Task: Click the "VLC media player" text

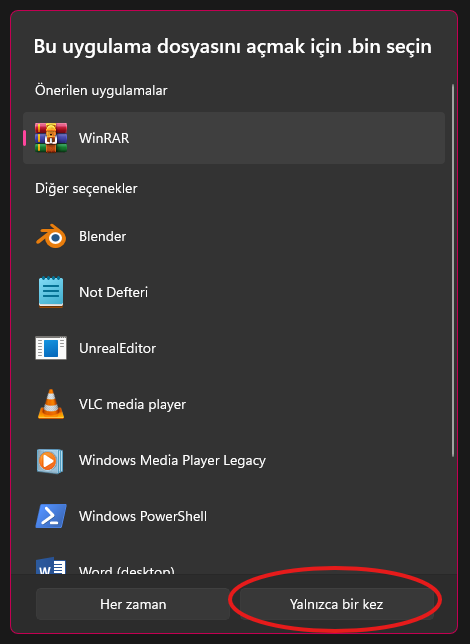Action: [x=132, y=405]
